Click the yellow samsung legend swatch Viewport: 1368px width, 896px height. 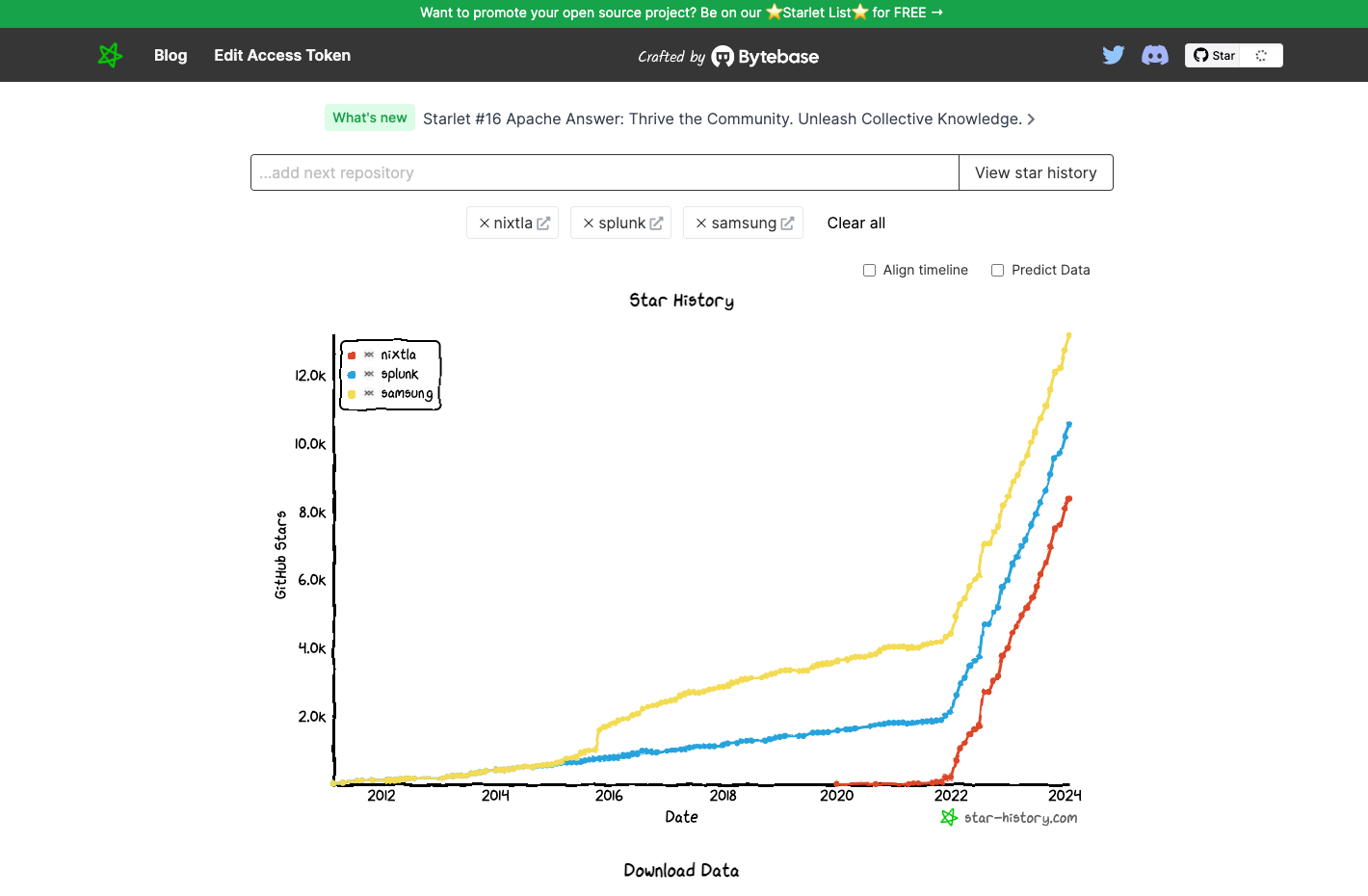pyautogui.click(x=352, y=394)
